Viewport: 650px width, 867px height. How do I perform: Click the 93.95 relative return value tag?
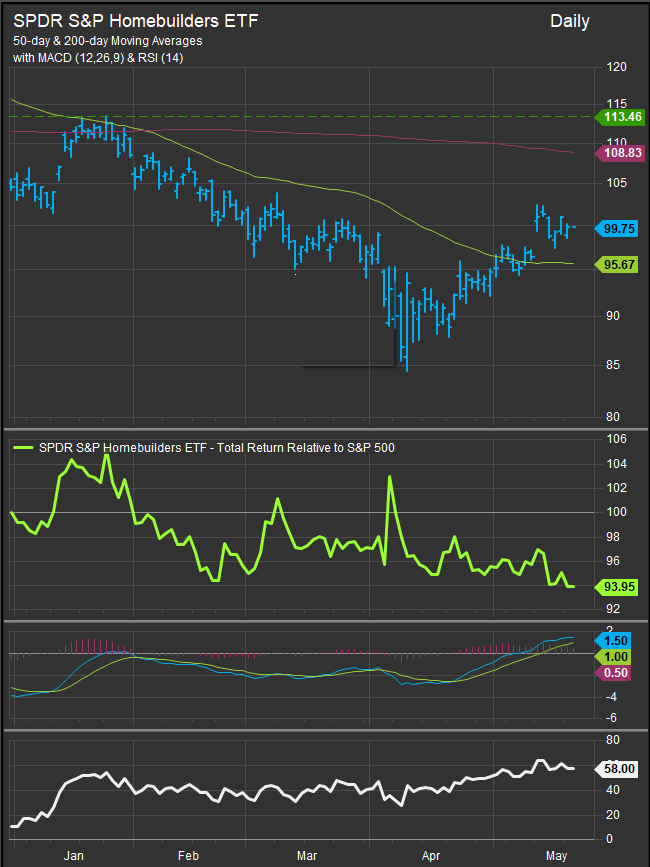(616, 587)
